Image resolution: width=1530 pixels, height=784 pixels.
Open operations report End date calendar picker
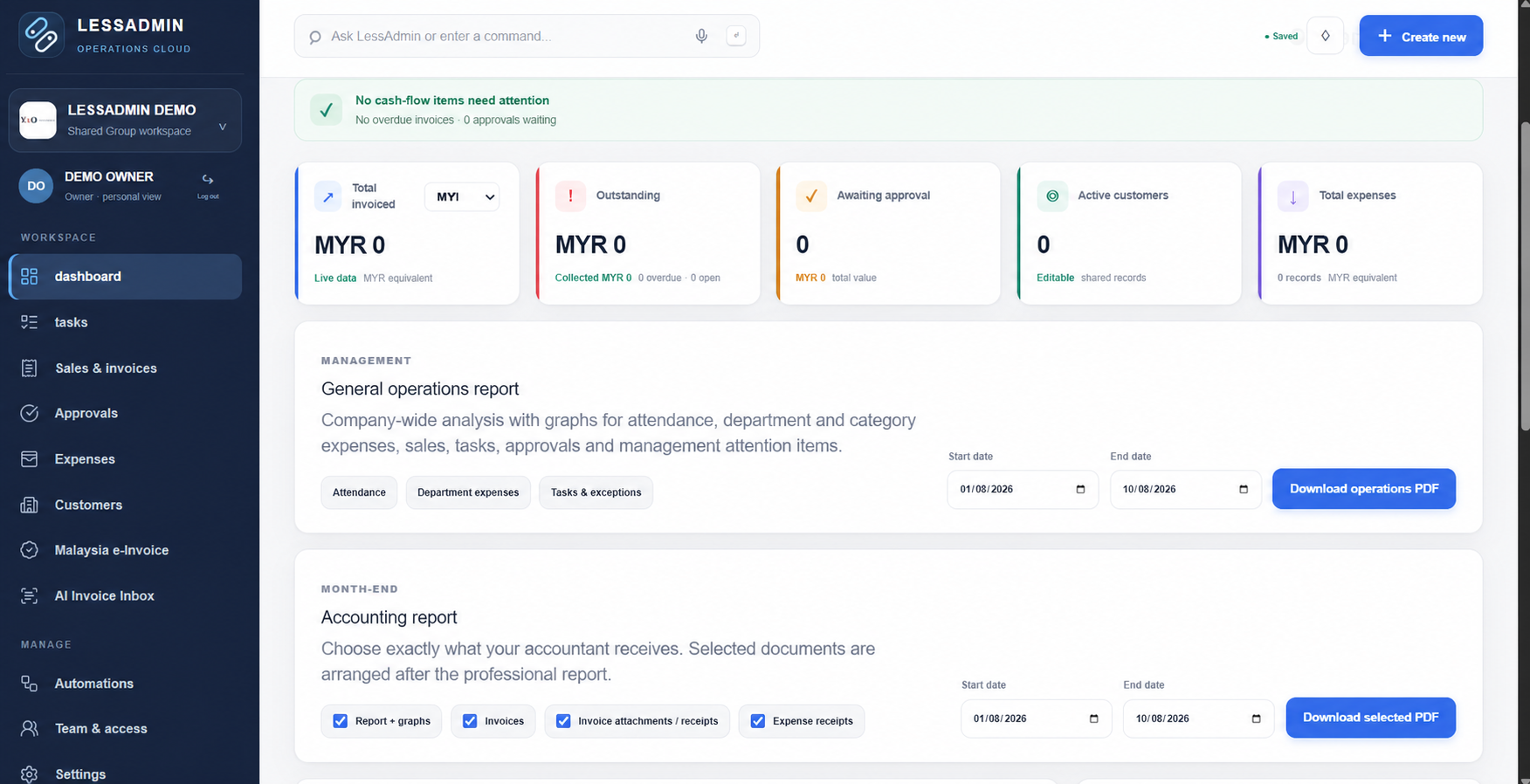click(1244, 489)
